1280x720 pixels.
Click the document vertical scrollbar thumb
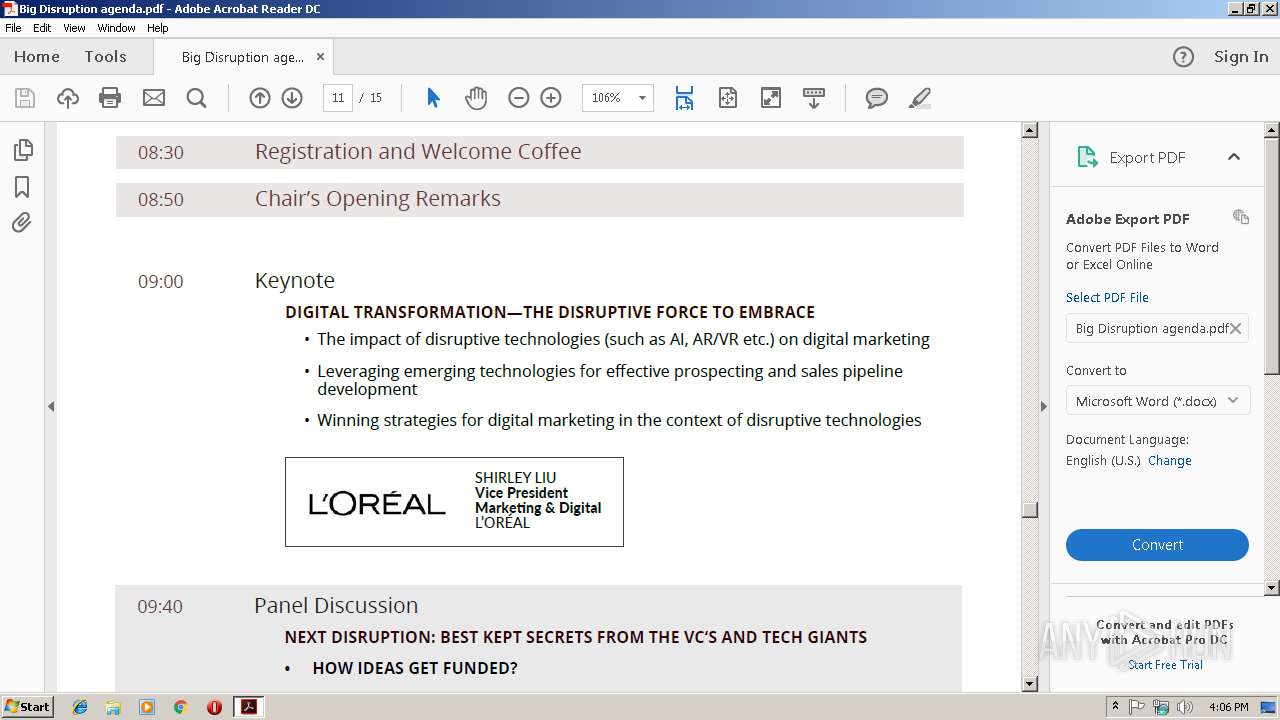point(1029,510)
